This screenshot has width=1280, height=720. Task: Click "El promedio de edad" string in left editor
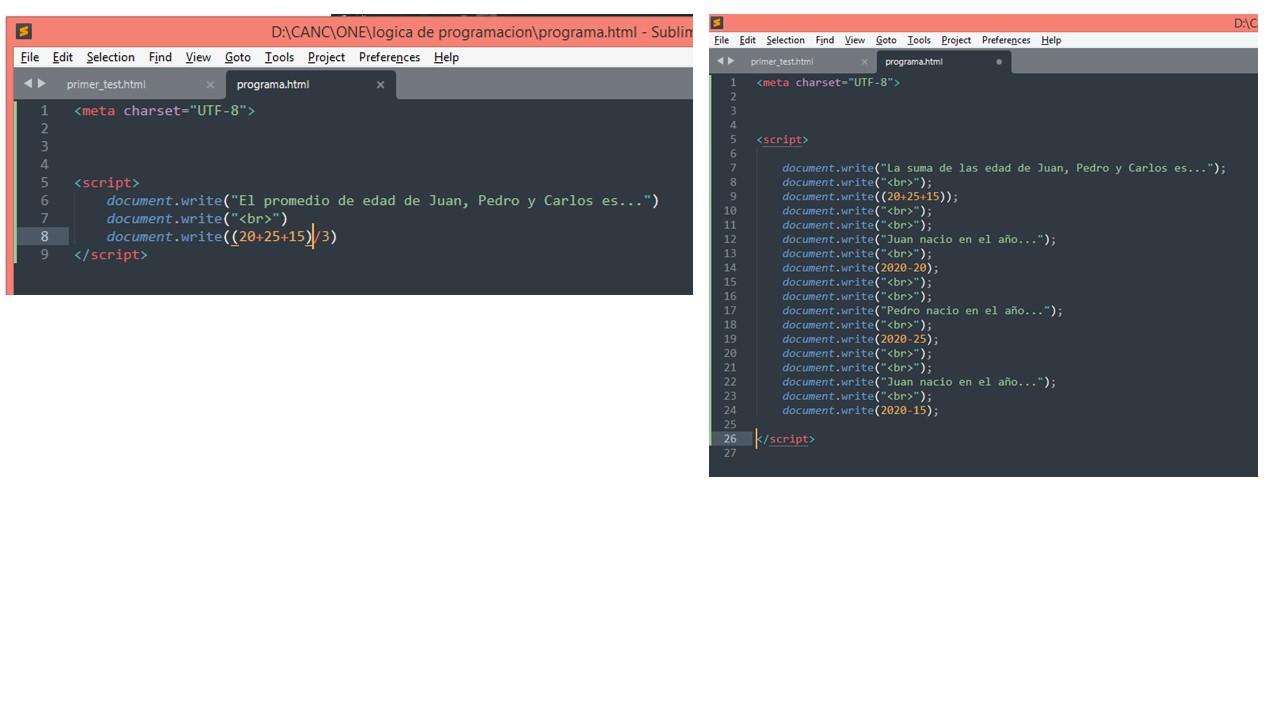point(441,201)
